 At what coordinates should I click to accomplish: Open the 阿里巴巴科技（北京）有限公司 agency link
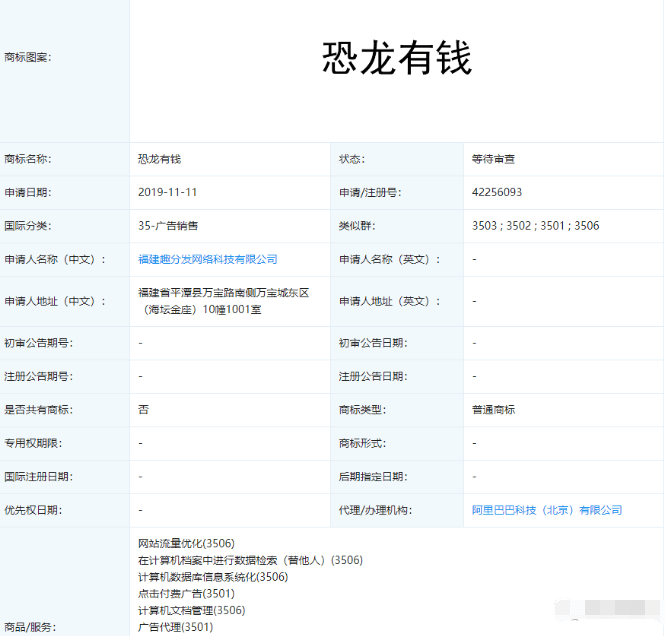pyautogui.click(x=546, y=510)
